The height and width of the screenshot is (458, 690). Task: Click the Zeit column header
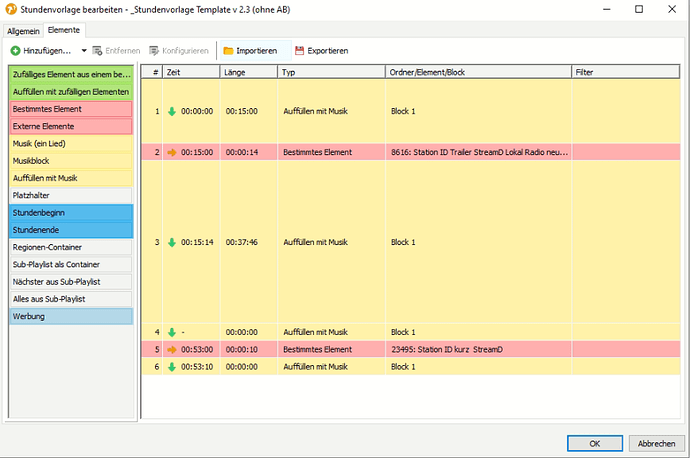191,73
